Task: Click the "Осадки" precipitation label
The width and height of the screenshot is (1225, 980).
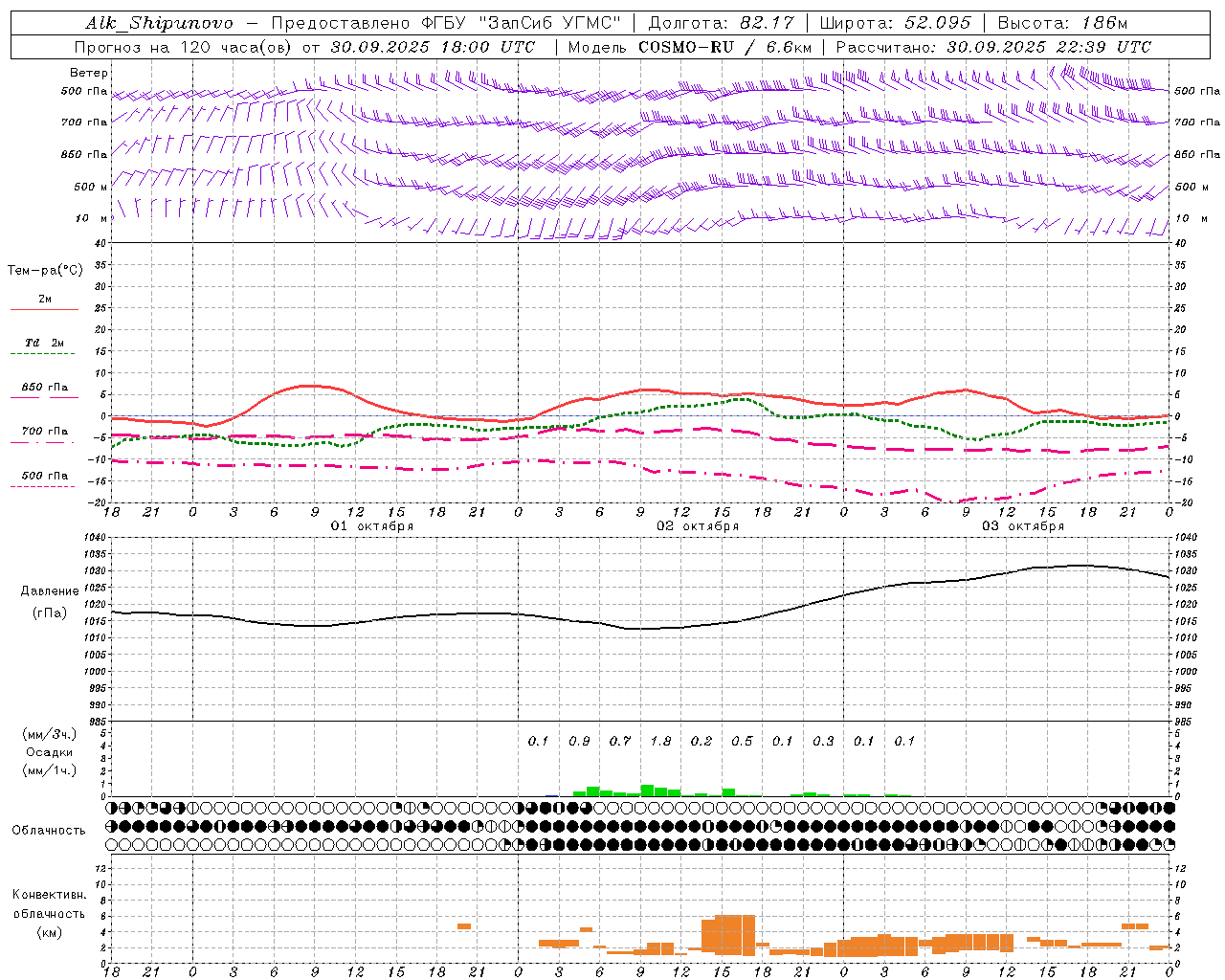Action: [49, 752]
